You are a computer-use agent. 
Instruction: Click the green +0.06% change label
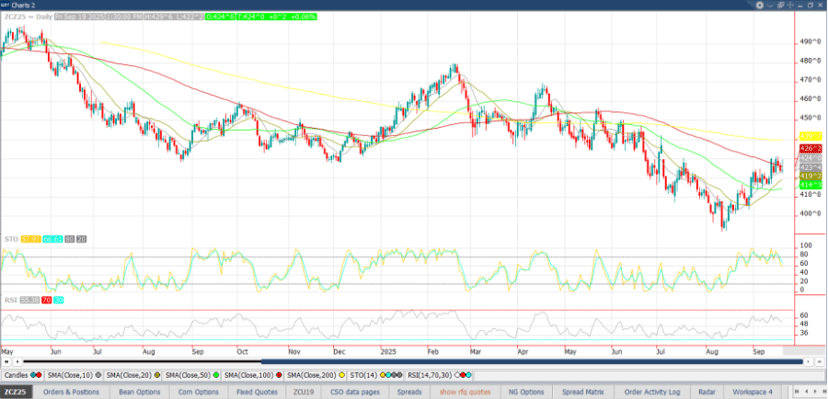point(304,17)
